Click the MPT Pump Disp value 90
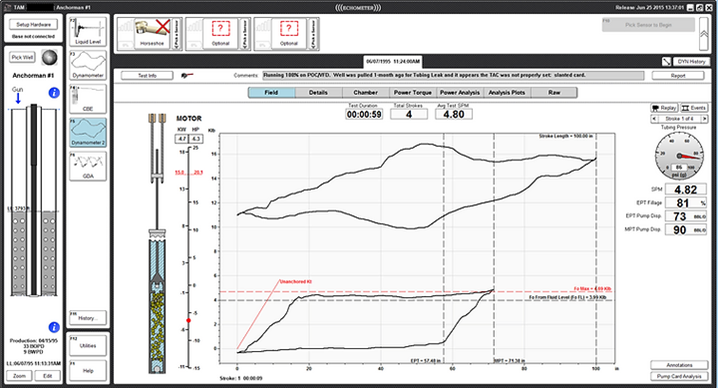718x388 pixels. (x=685, y=230)
